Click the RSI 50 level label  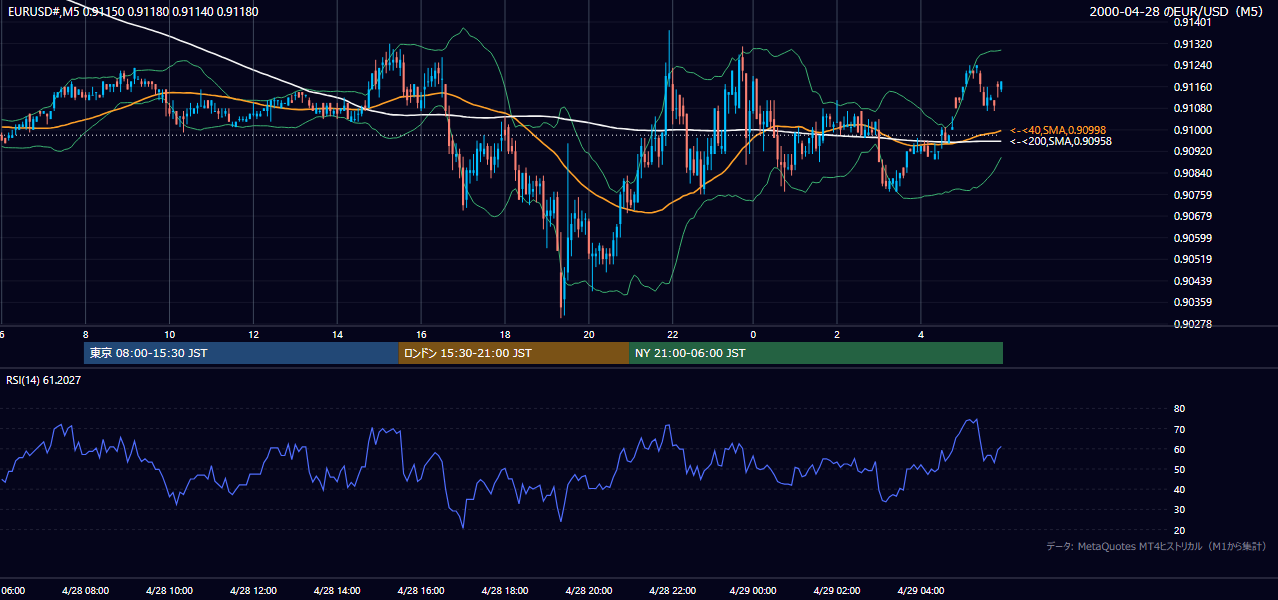click(1179, 469)
